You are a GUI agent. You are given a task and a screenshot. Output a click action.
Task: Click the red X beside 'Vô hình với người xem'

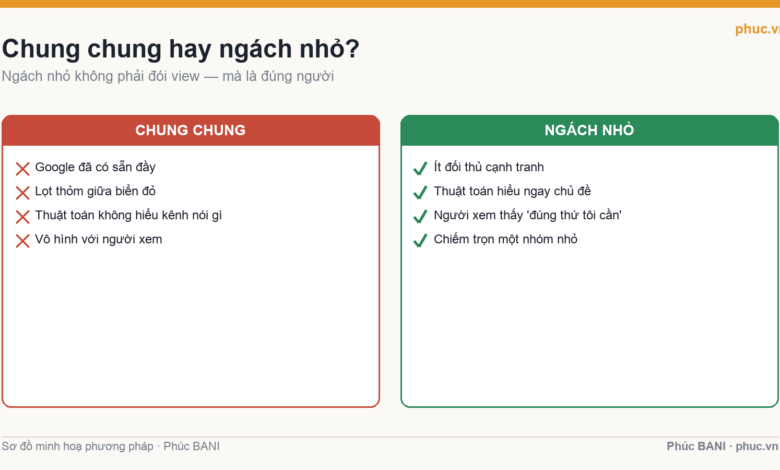22,241
